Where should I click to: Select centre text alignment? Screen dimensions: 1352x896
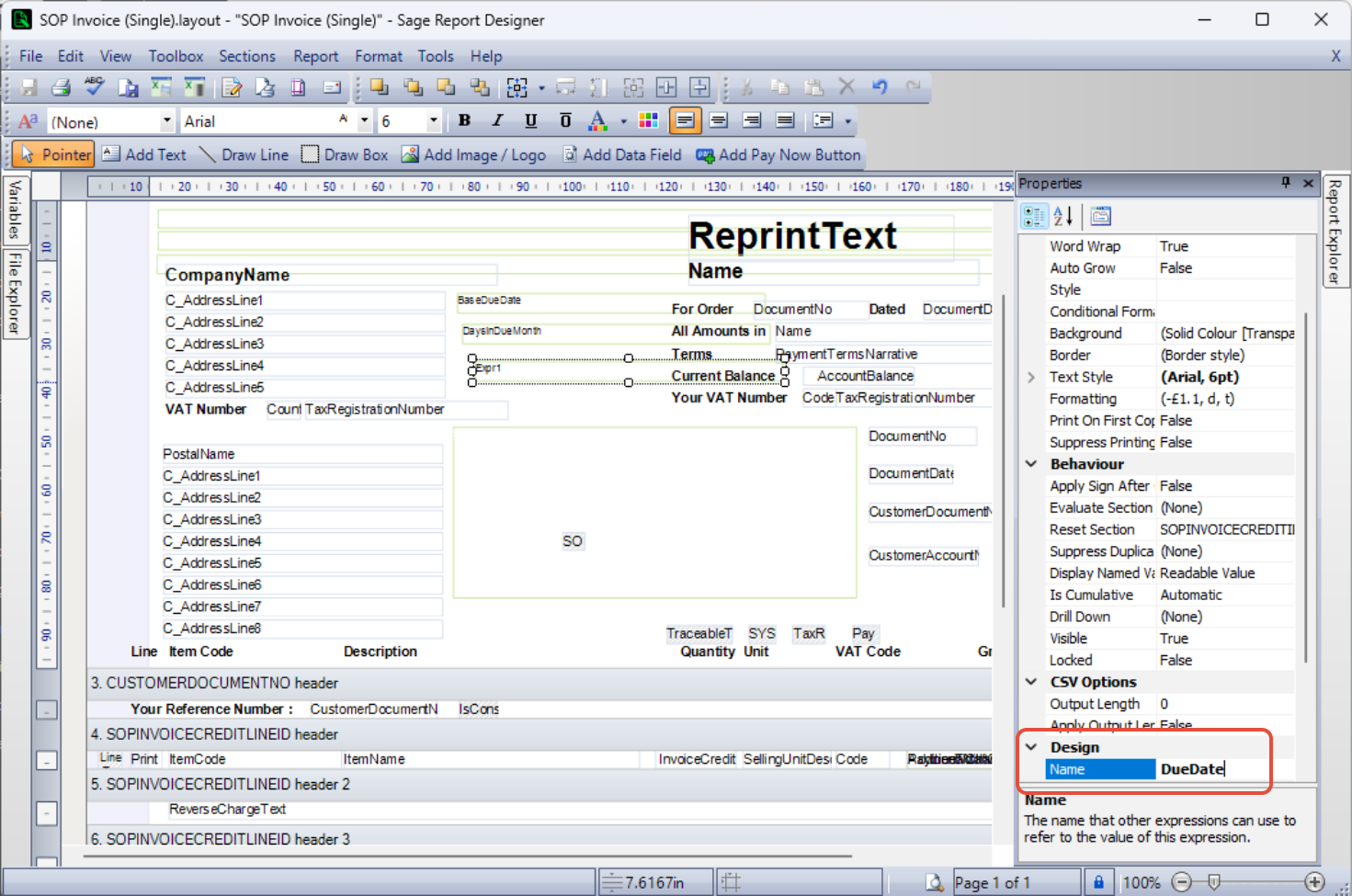[x=719, y=120]
